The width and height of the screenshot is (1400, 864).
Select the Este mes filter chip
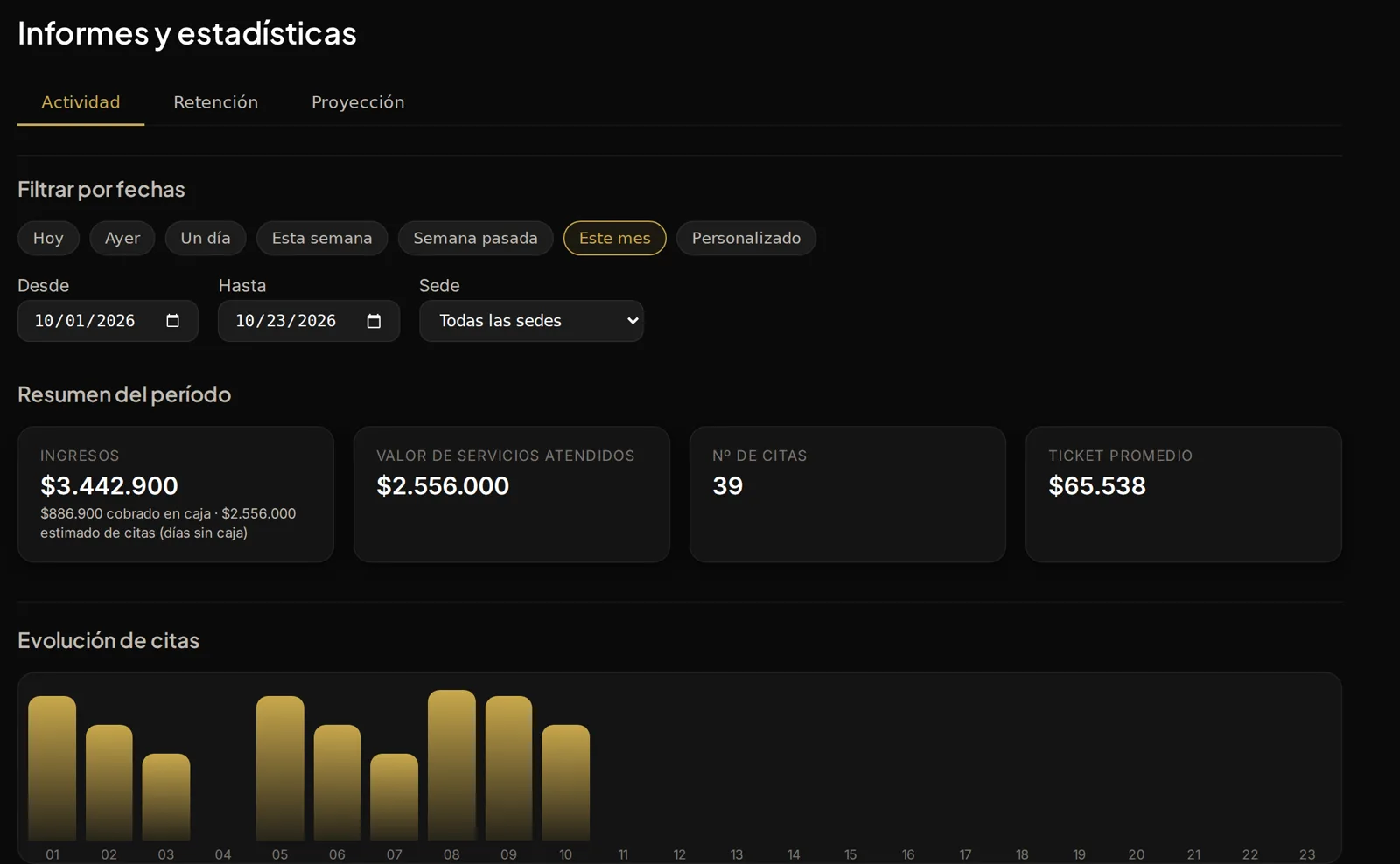tap(614, 238)
